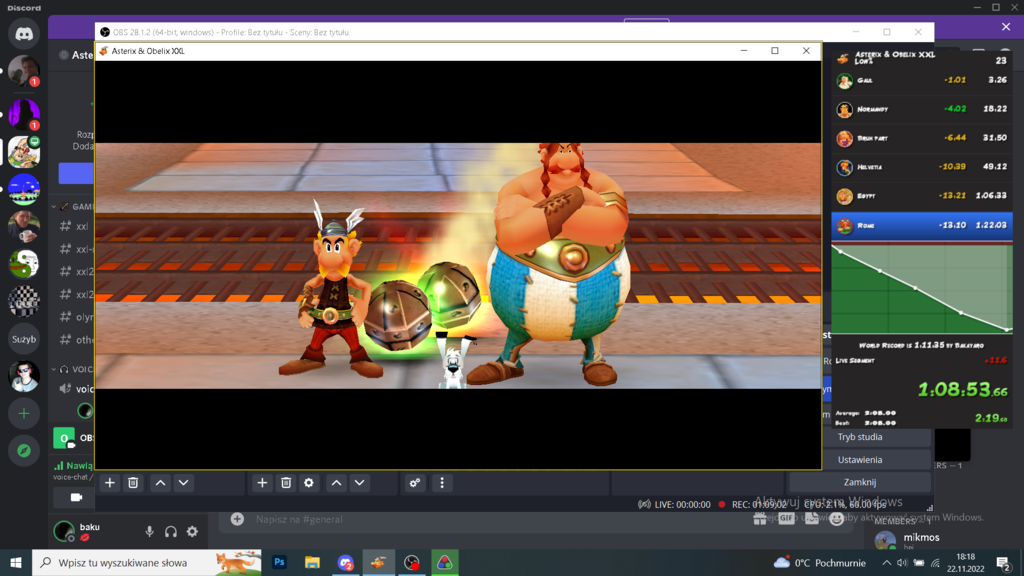The image size is (1024, 576).
Task: Open yin-yang frog server in Discord
Action: (x=24, y=264)
